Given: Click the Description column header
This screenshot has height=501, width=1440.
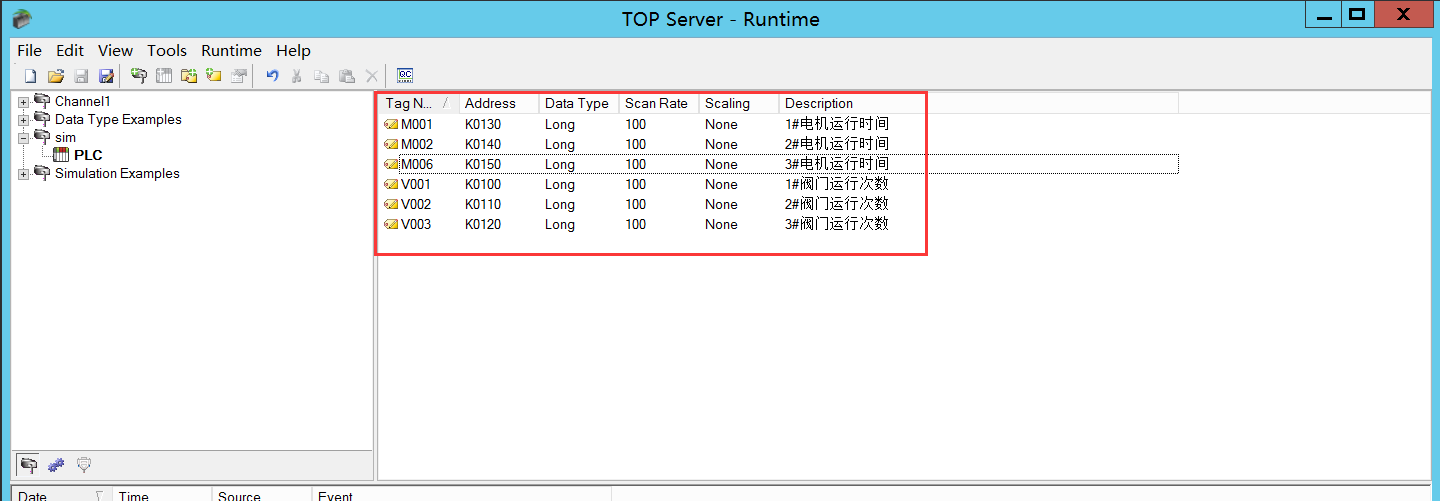Looking at the screenshot, I should pyautogui.click(x=819, y=103).
